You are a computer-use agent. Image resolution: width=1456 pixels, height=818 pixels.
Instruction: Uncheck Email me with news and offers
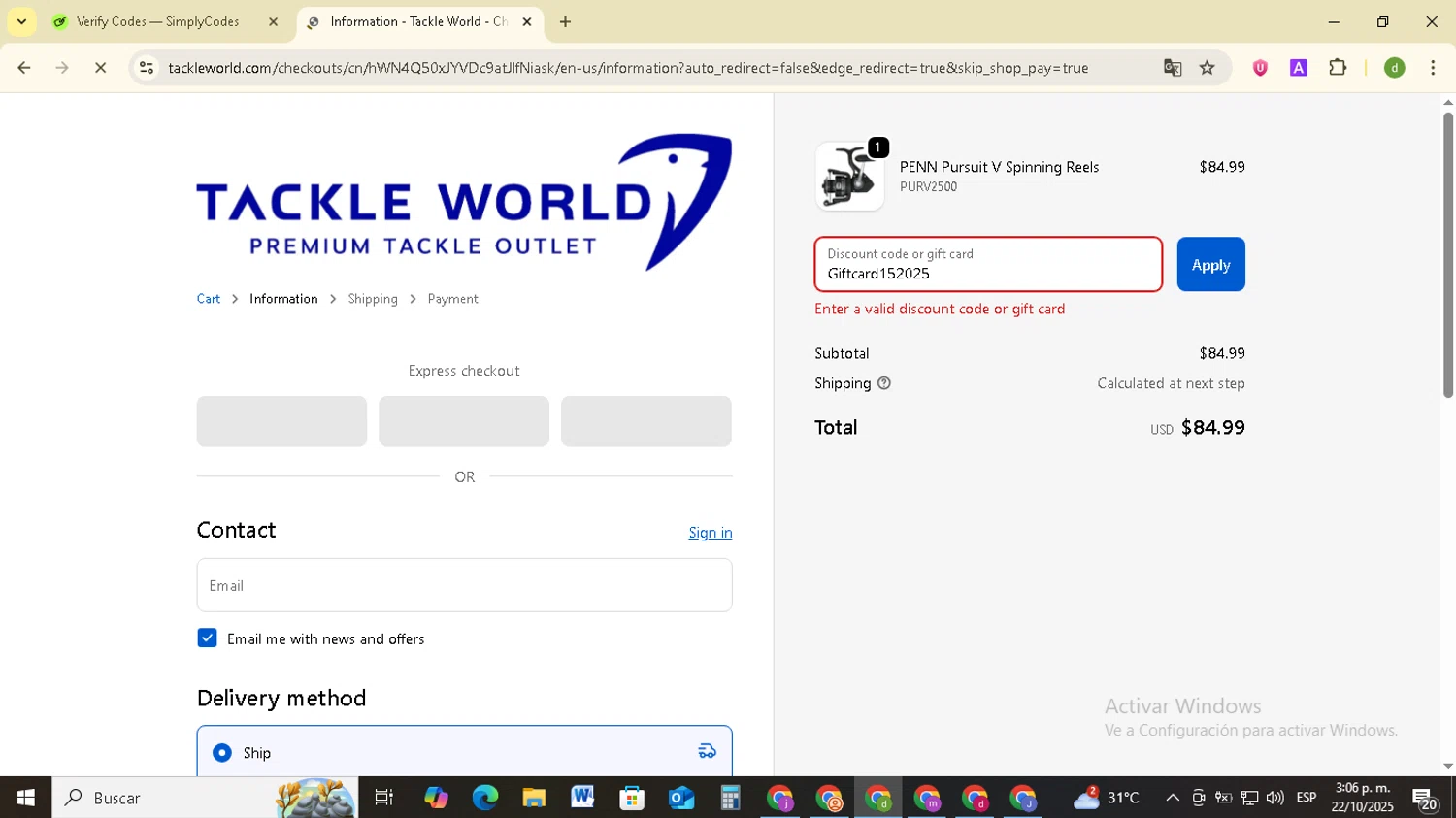coord(207,638)
